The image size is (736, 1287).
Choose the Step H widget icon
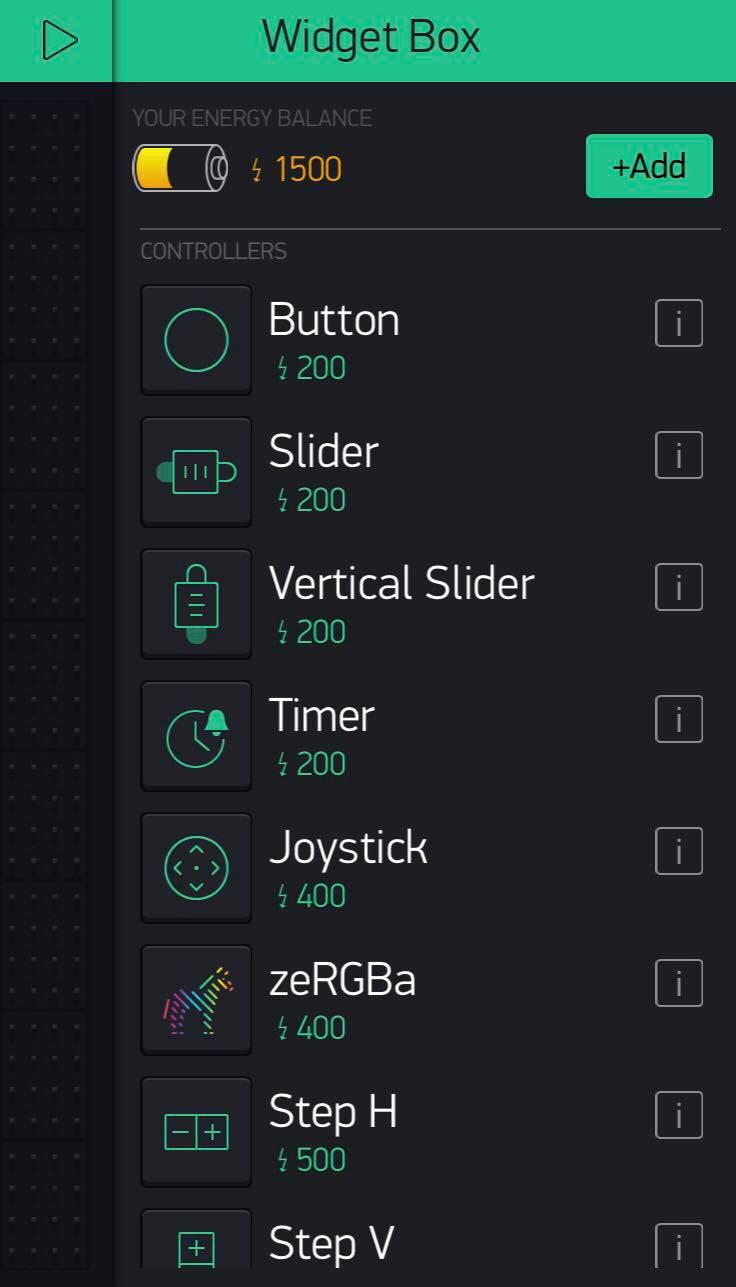click(x=196, y=1132)
